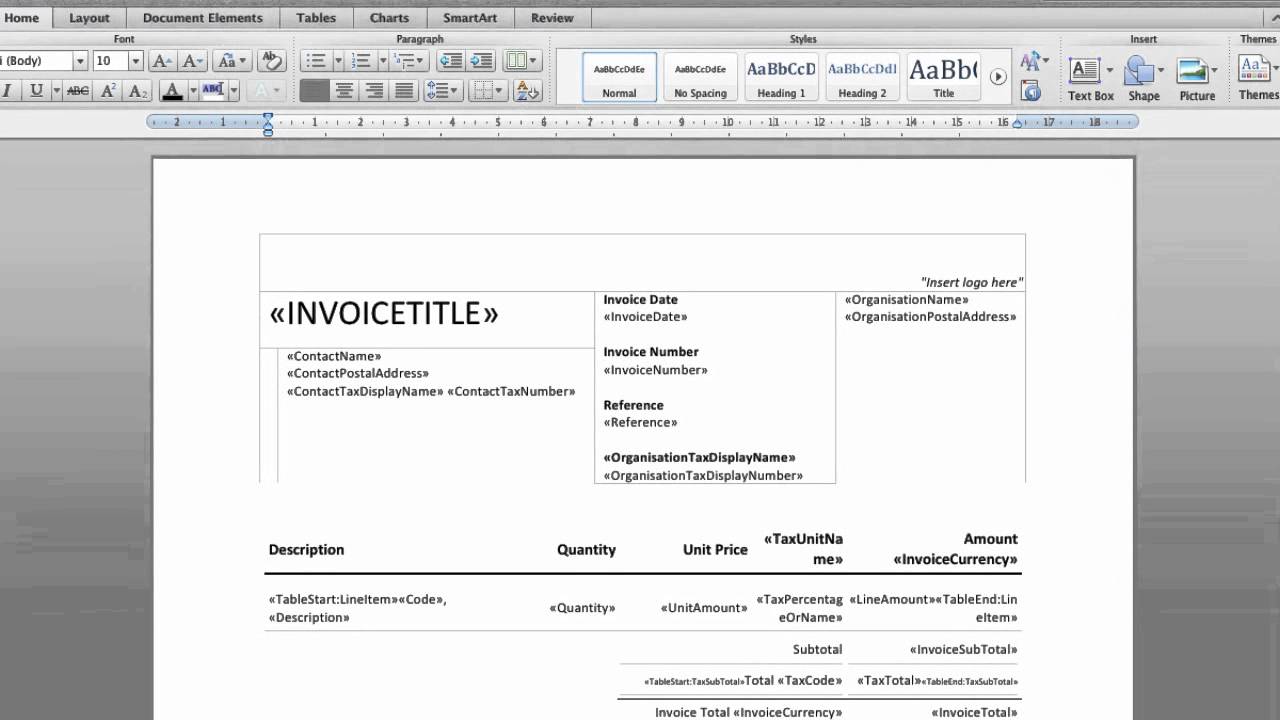
Task: Apply the text highlight color
Action: tap(213, 91)
